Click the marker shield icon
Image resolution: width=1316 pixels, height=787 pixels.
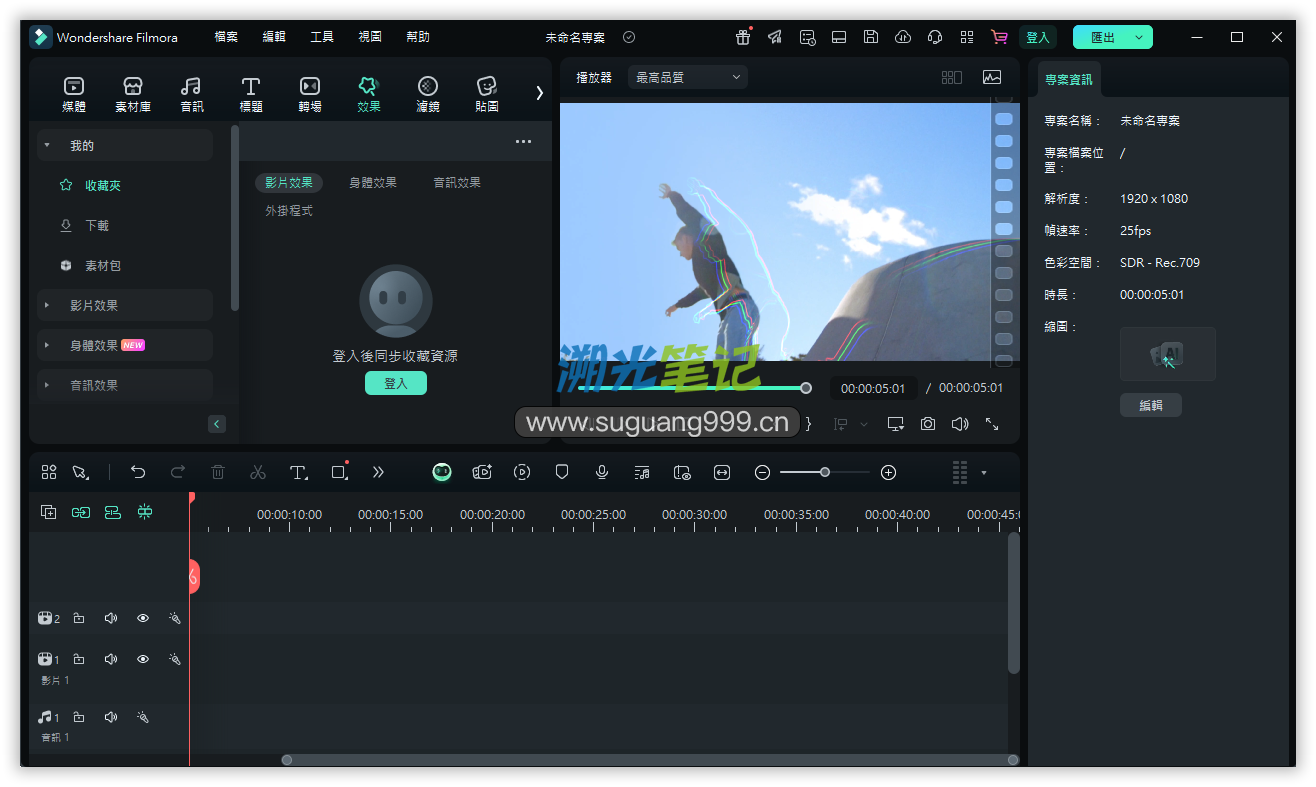[562, 472]
